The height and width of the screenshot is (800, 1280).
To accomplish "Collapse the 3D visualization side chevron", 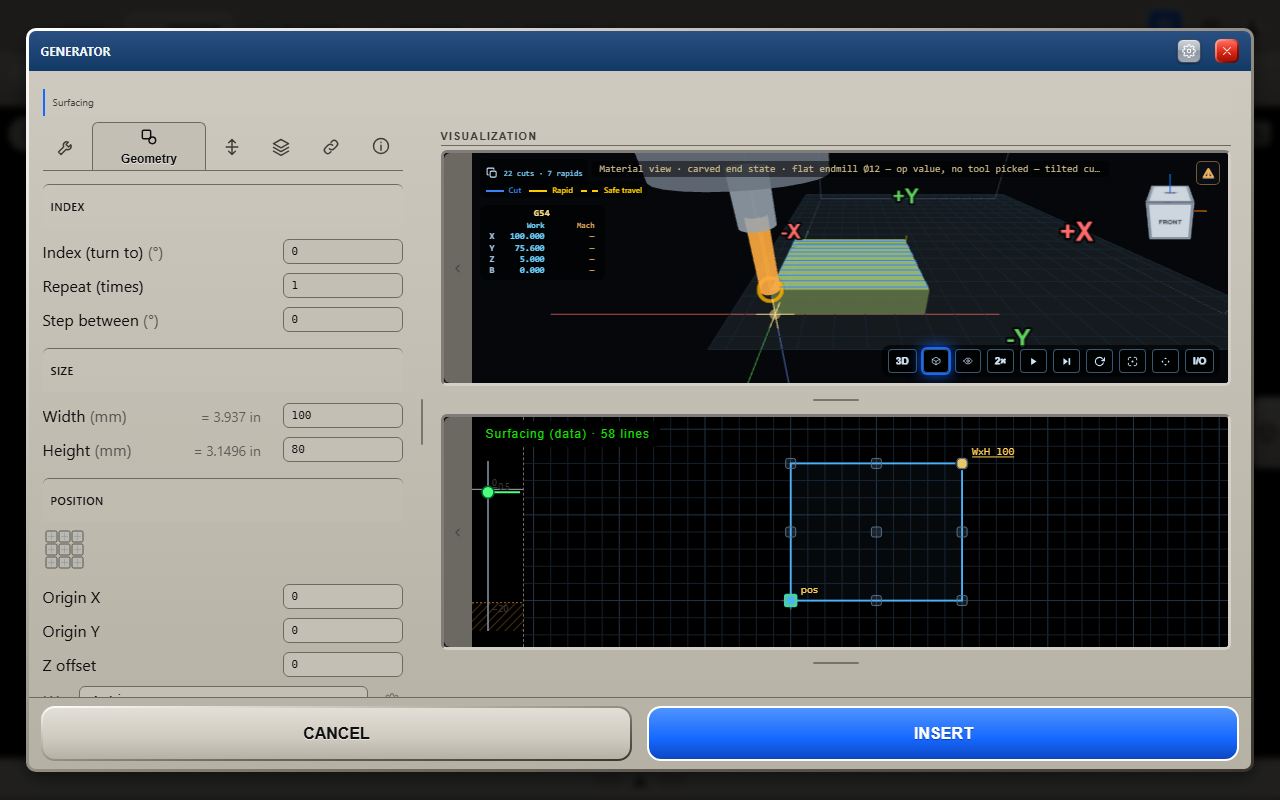I will [458, 268].
